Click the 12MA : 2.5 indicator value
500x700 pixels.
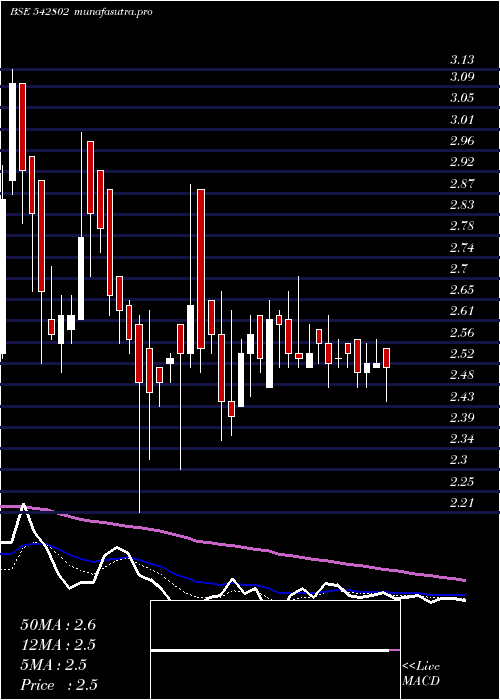58,645
